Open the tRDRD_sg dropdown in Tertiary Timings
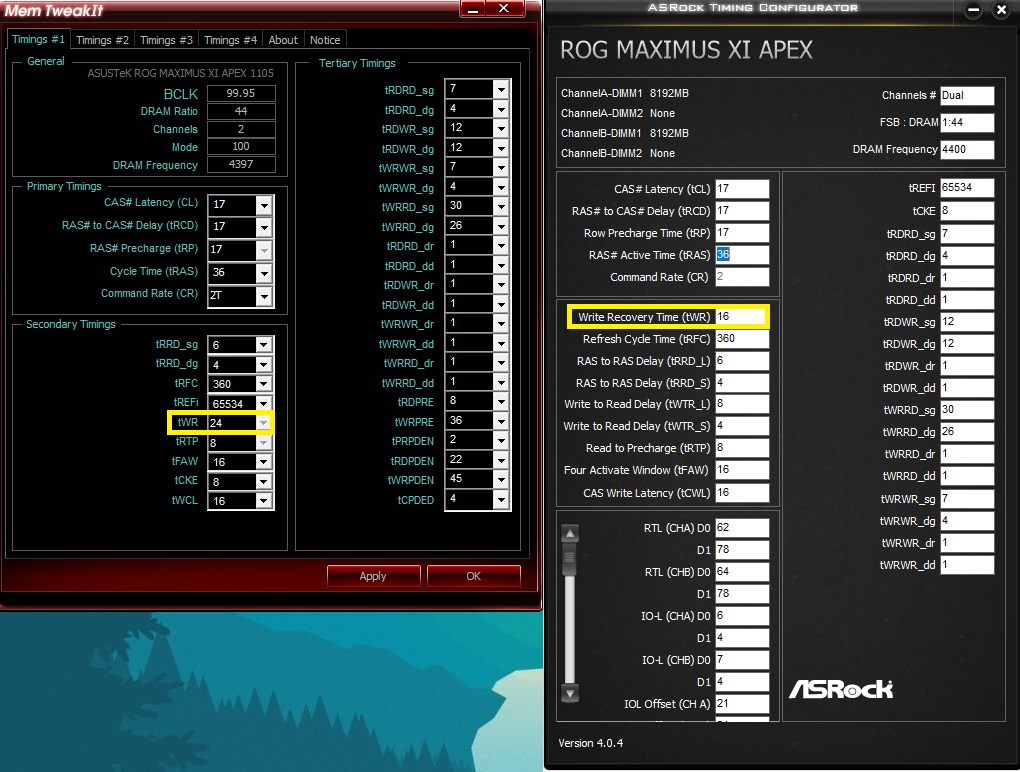 [500, 89]
